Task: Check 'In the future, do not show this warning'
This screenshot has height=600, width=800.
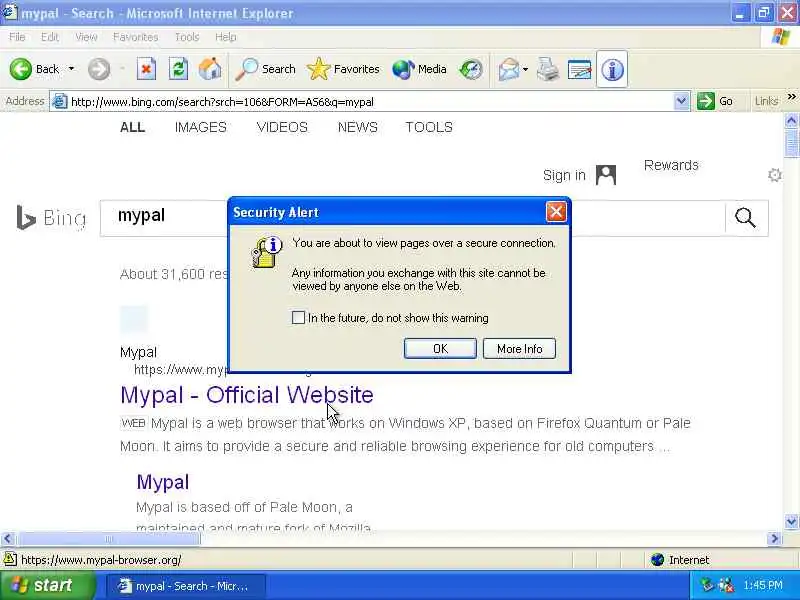Action: [298, 318]
